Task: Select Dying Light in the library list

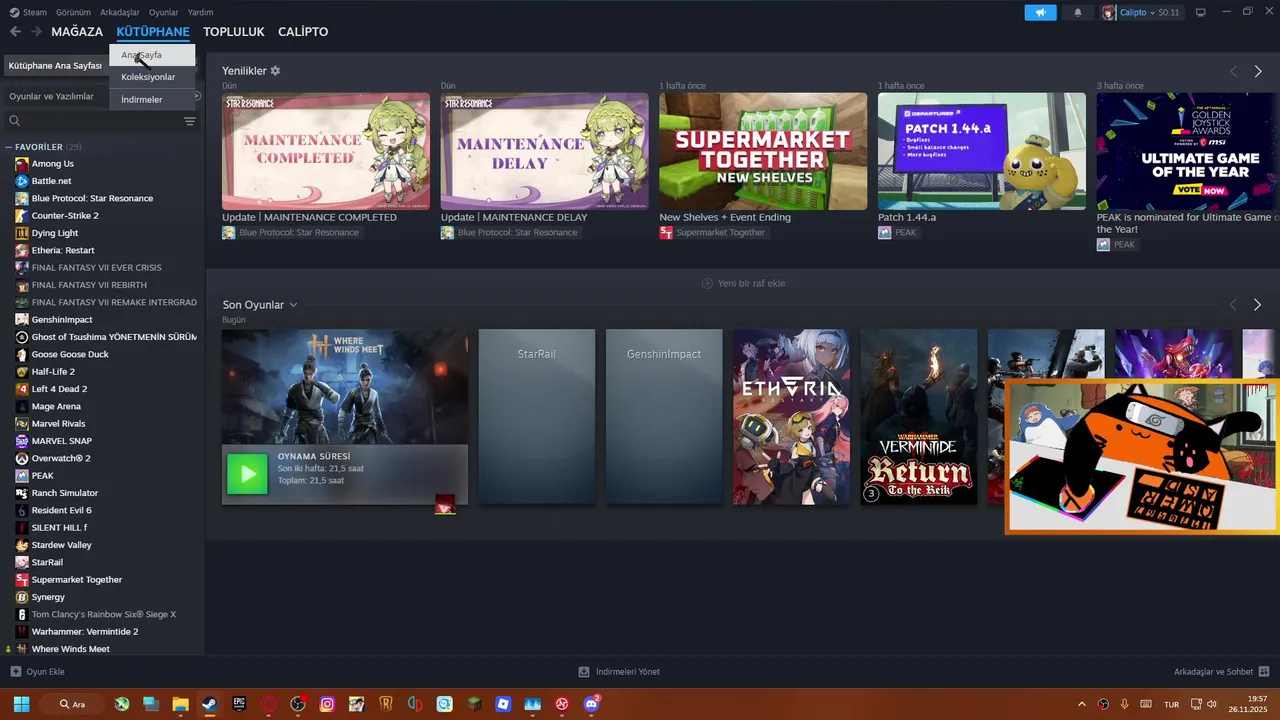Action: point(55,233)
